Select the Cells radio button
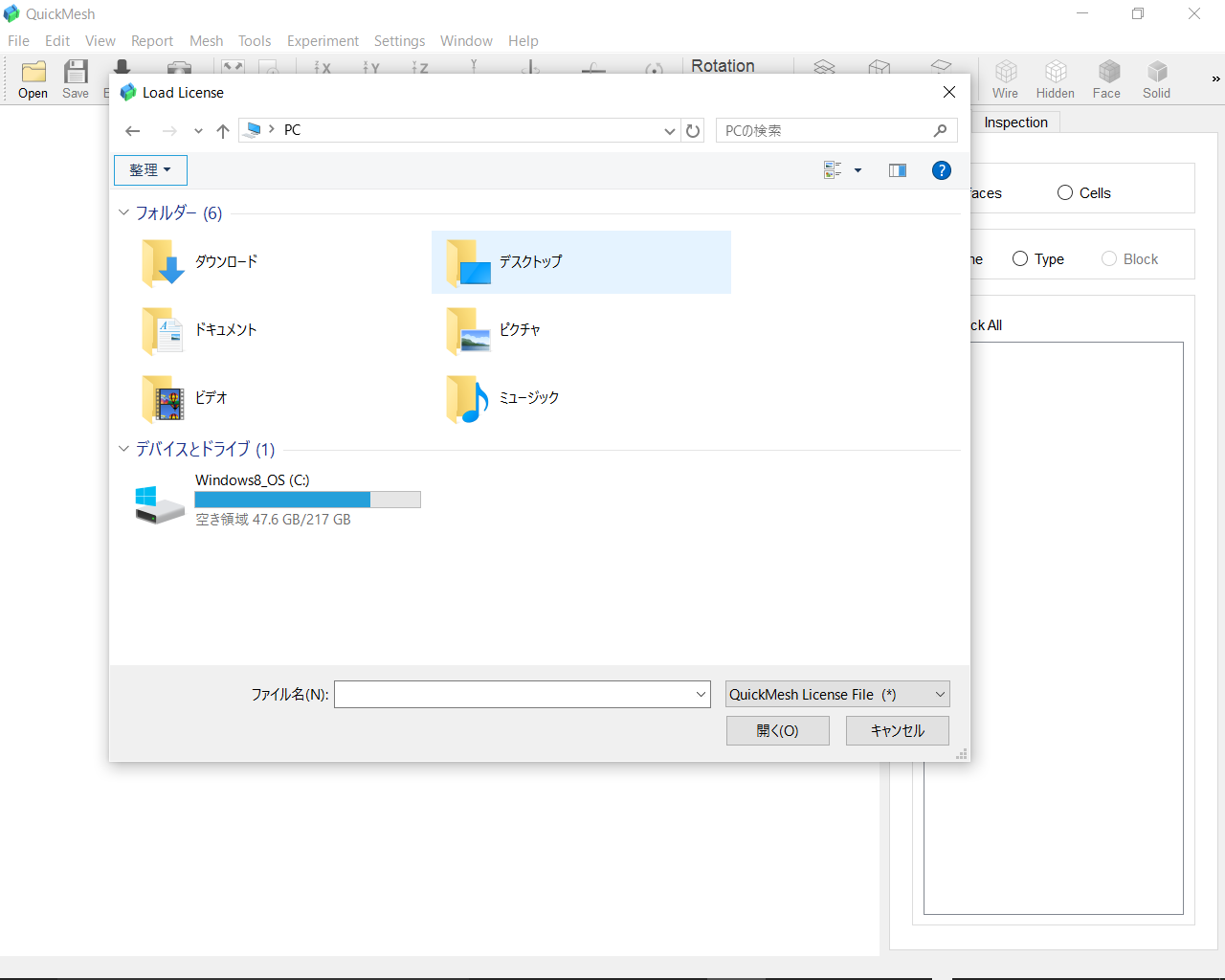Screen dimensions: 1225x980 click(x=1083, y=193)
